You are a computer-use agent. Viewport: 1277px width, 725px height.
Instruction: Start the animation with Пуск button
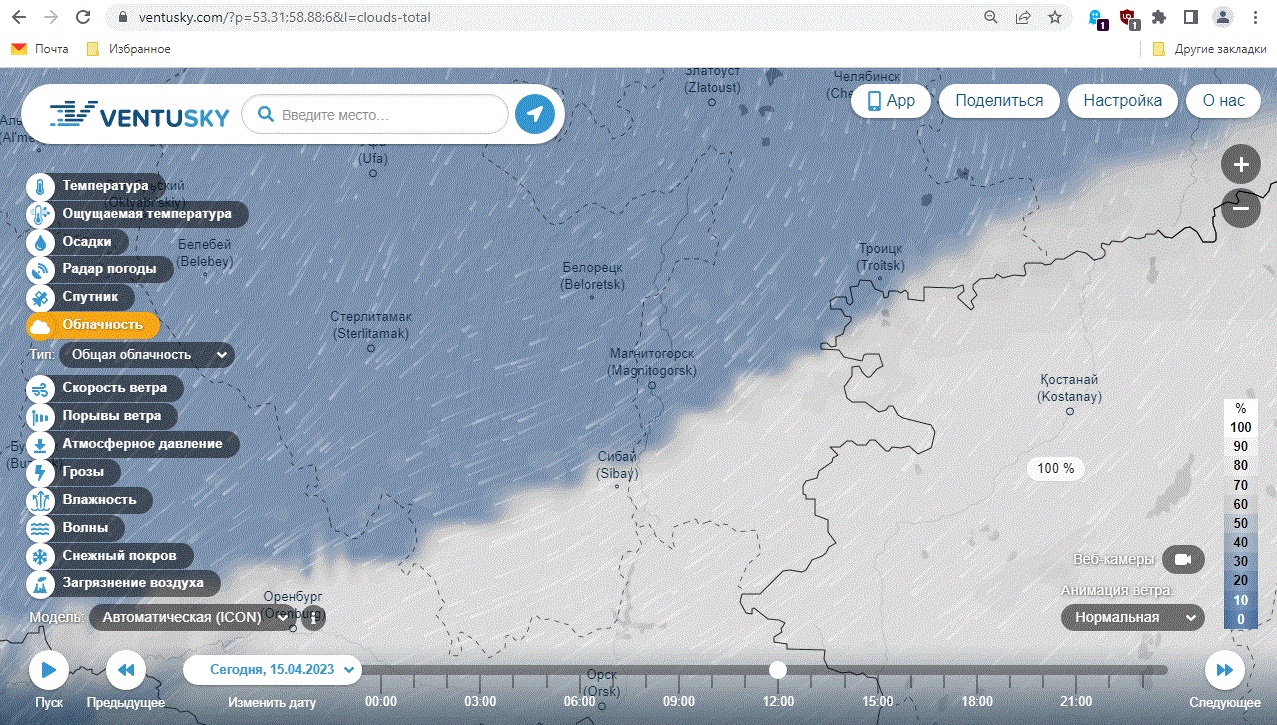(48, 670)
